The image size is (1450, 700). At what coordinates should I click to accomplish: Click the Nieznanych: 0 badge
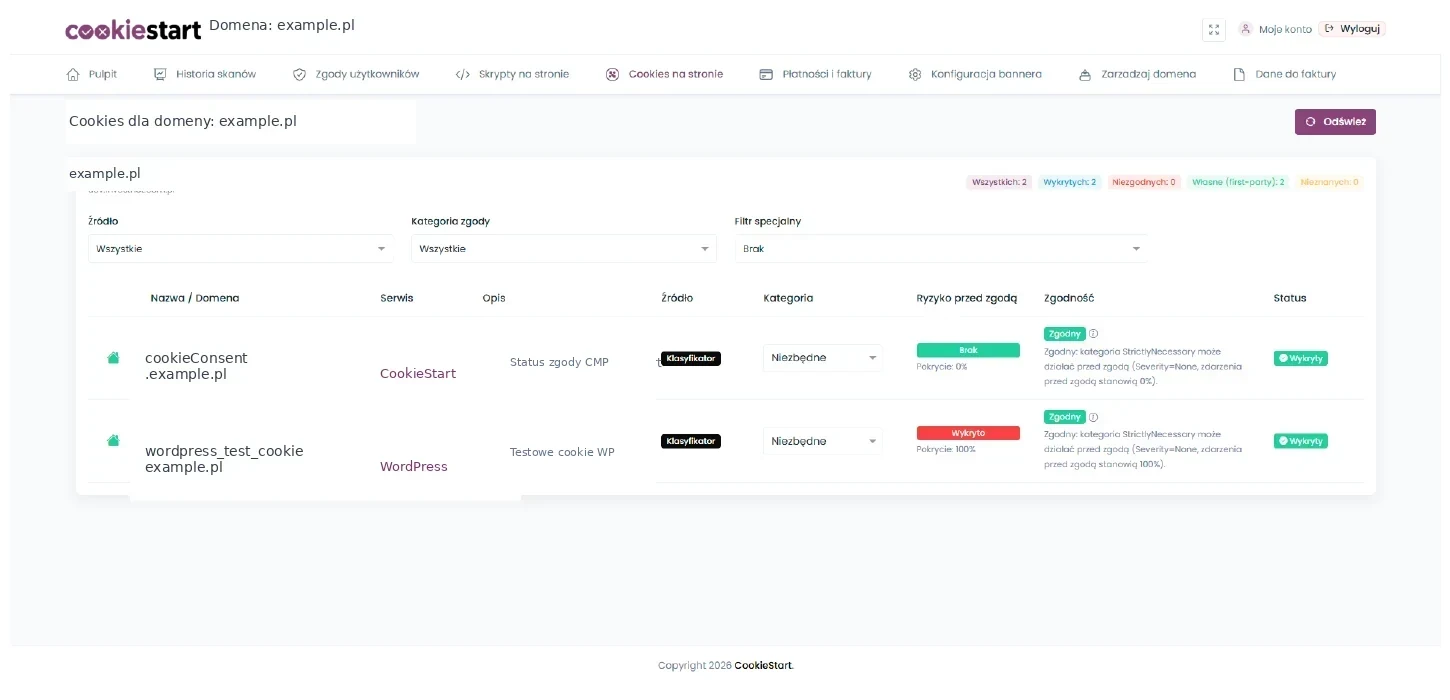pyautogui.click(x=1329, y=182)
